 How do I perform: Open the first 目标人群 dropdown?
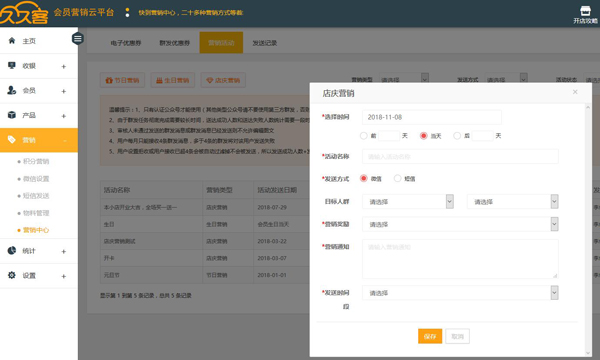click(408, 202)
